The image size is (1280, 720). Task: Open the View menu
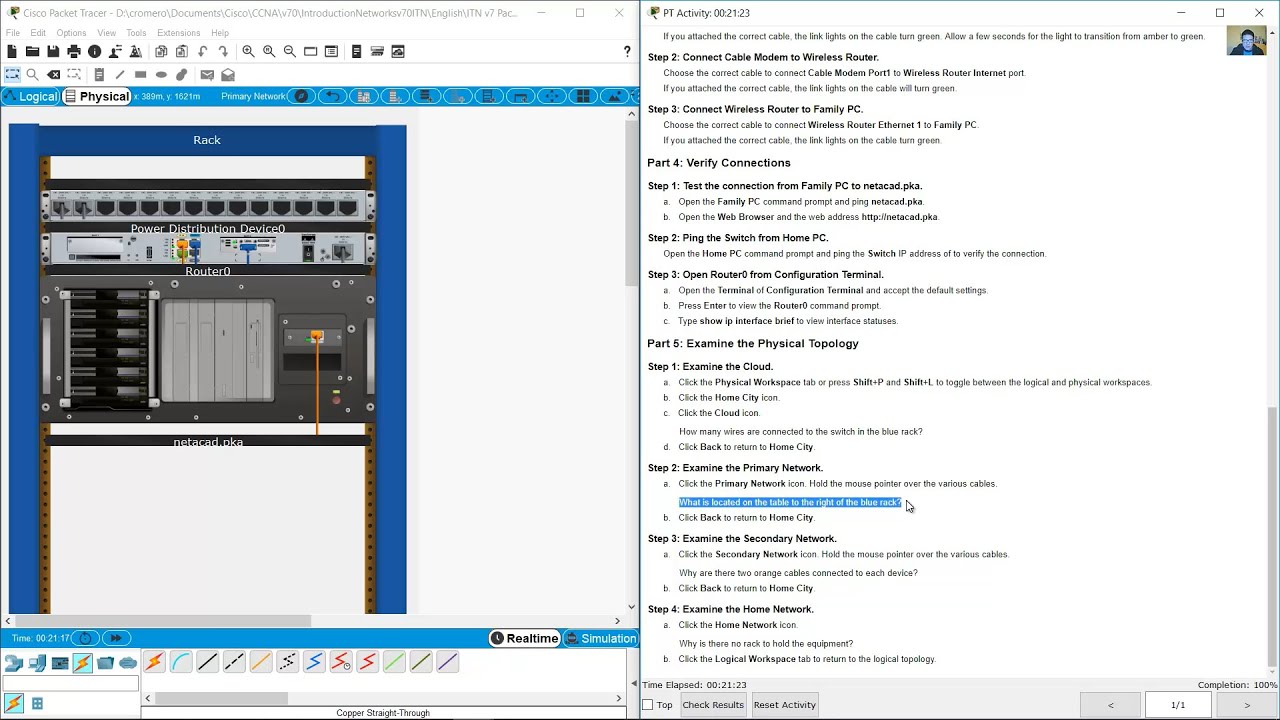(107, 33)
